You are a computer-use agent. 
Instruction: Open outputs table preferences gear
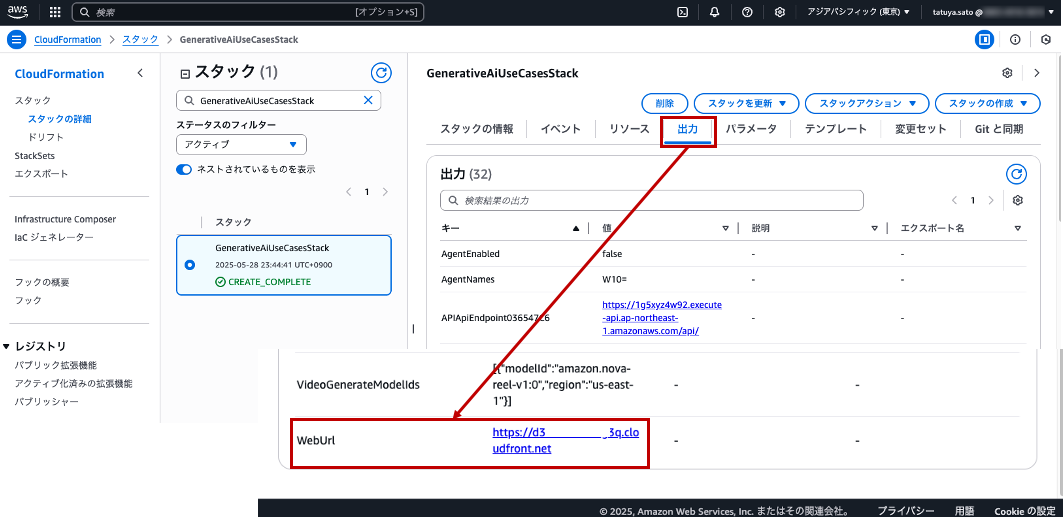[1017, 201]
